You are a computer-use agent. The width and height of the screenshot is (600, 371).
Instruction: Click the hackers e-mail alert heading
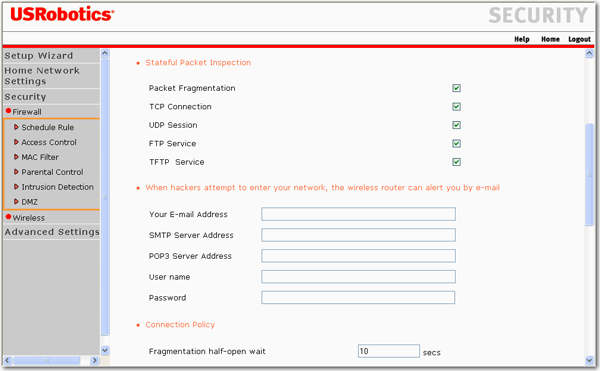[322, 187]
